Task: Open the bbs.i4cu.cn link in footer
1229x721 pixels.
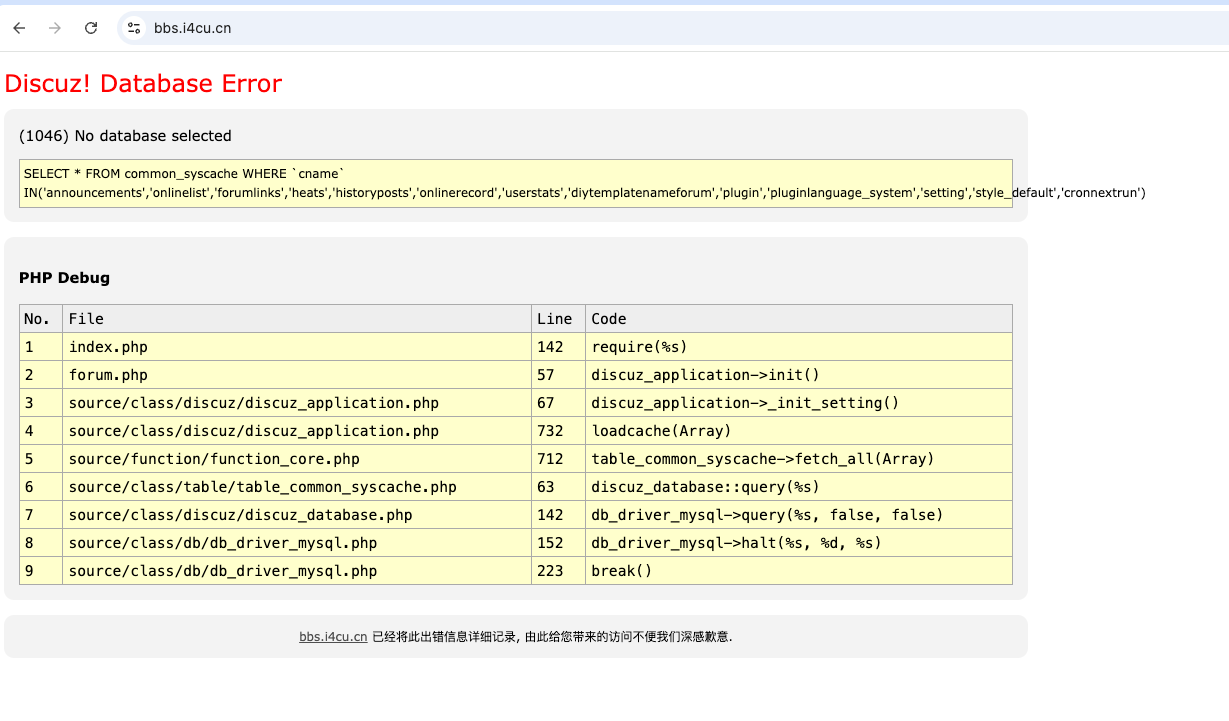Action: coord(333,637)
